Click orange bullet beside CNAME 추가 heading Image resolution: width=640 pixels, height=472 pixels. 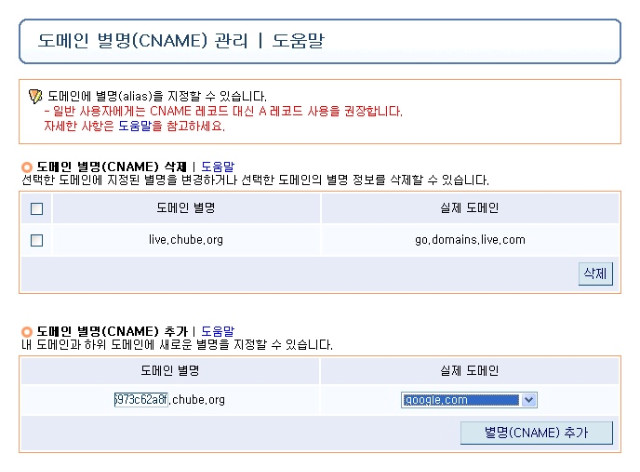tap(27, 332)
